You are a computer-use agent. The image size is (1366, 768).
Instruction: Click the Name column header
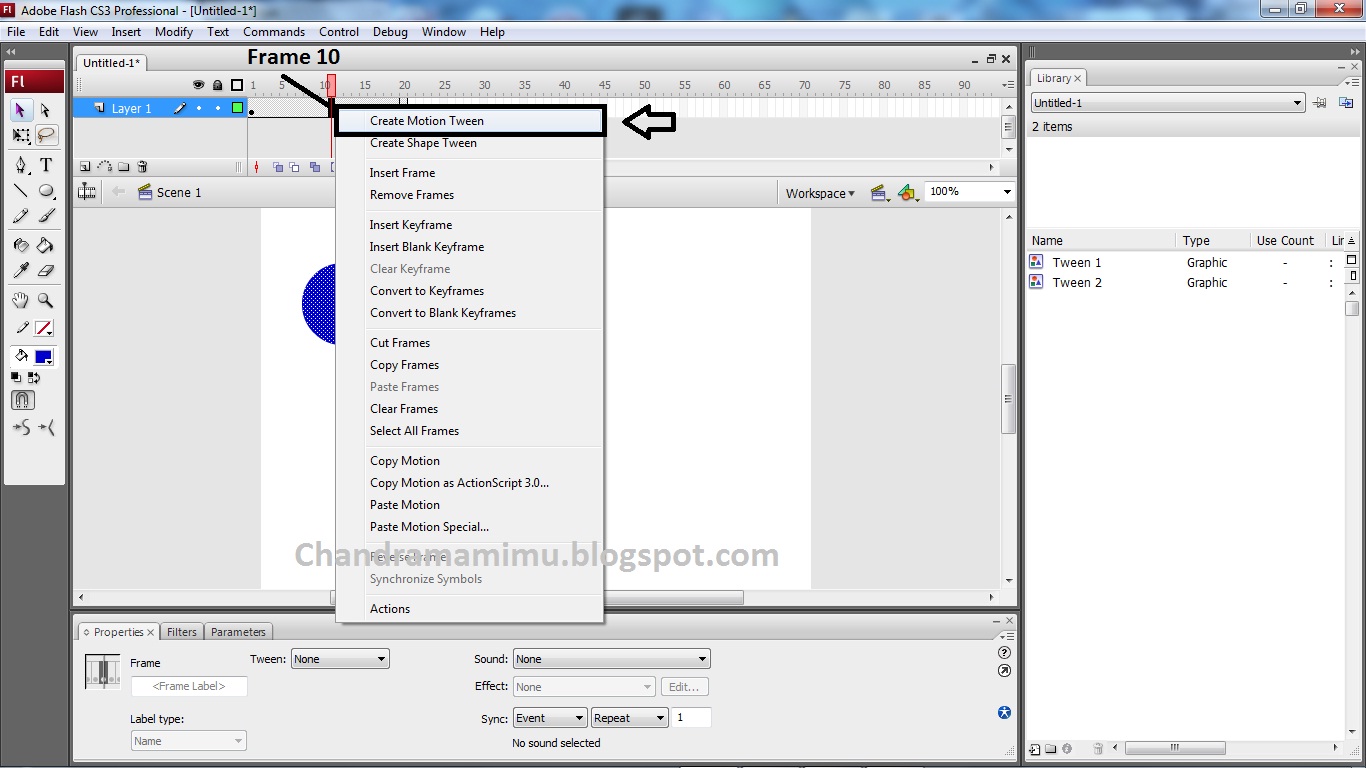(x=1100, y=241)
